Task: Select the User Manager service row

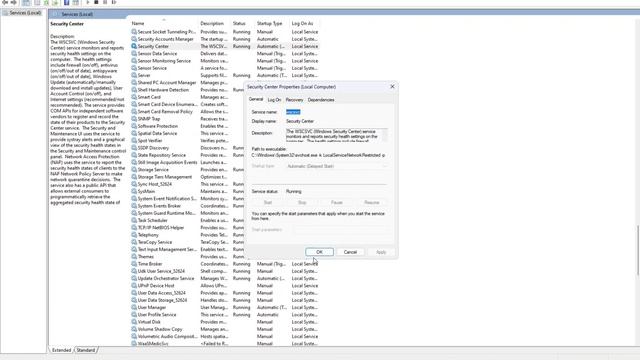Action: 224,307
